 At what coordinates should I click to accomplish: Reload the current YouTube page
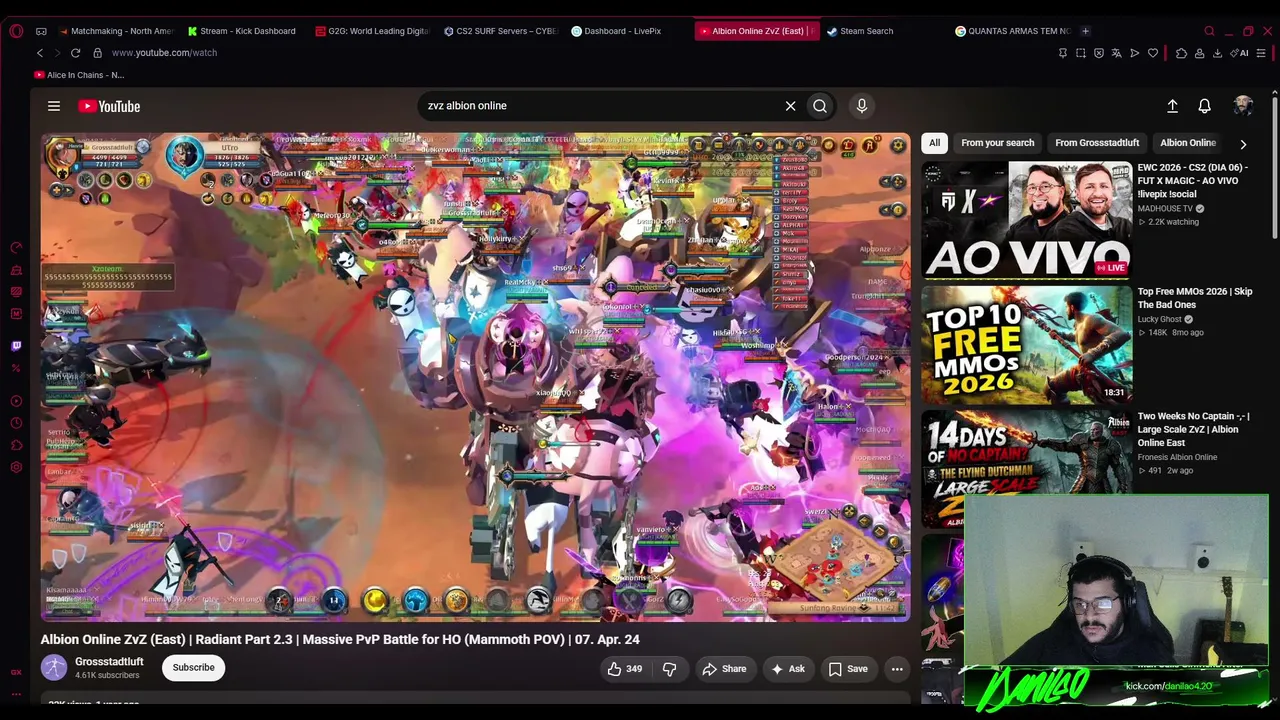point(76,53)
